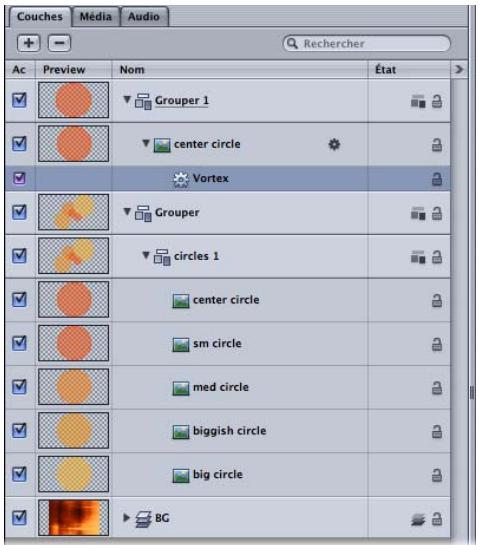The image size is (479, 545).
Task: Collapse the Grouper group triangle
Action: point(127,211)
